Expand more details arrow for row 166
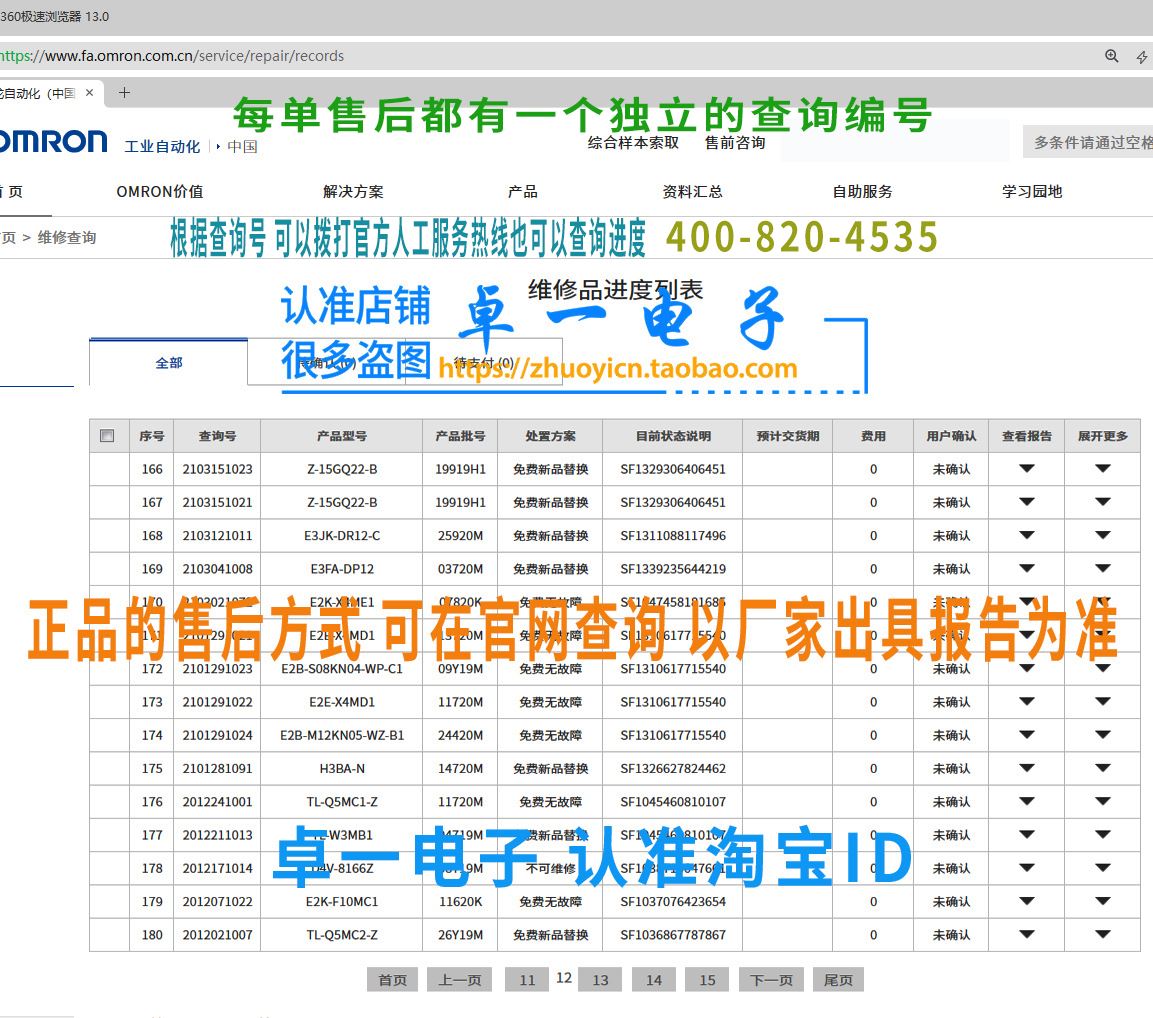Image resolution: width=1153 pixels, height=1018 pixels. click(1102, 469)
